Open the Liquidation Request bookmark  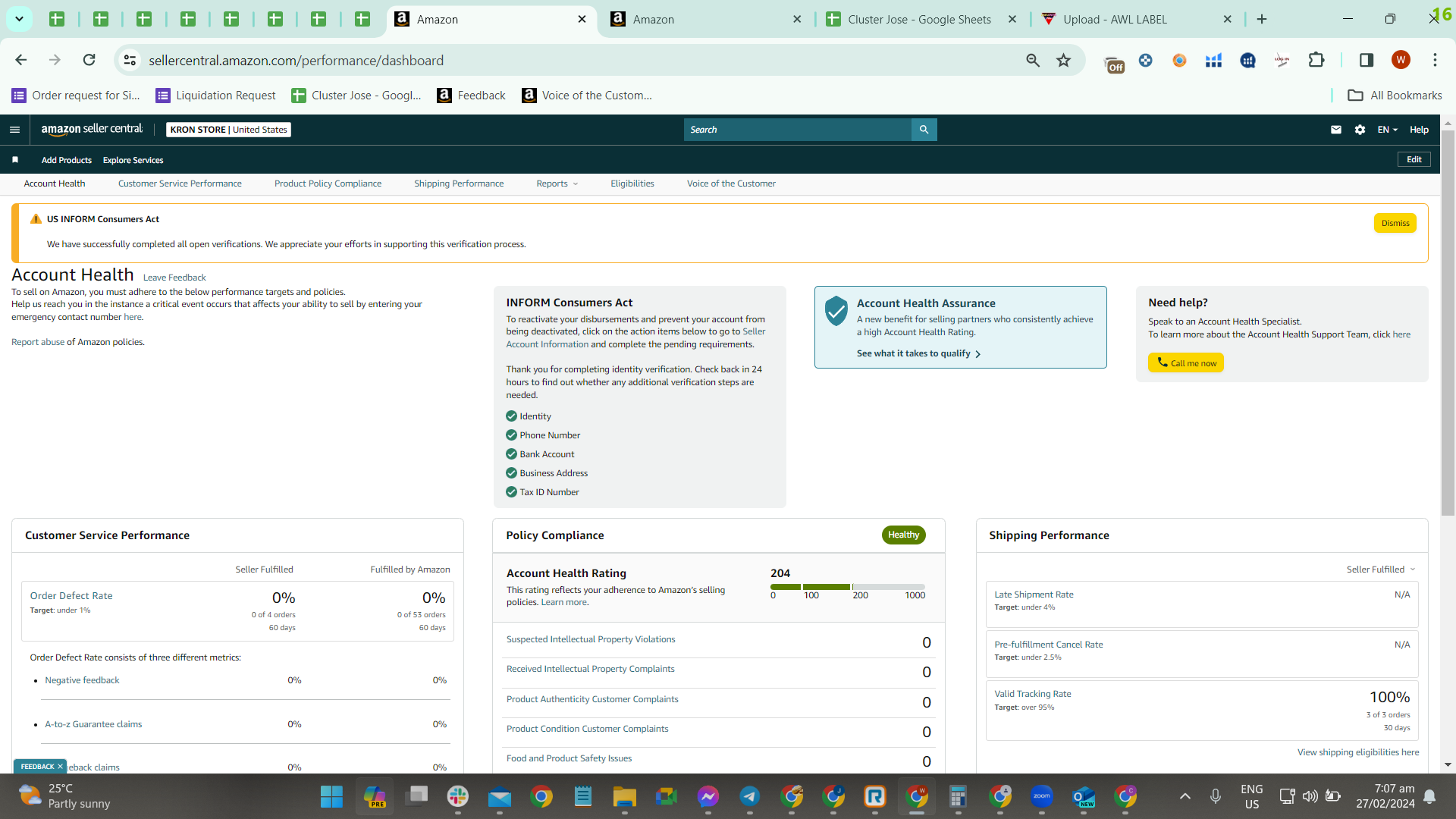(x=215, y=96)
